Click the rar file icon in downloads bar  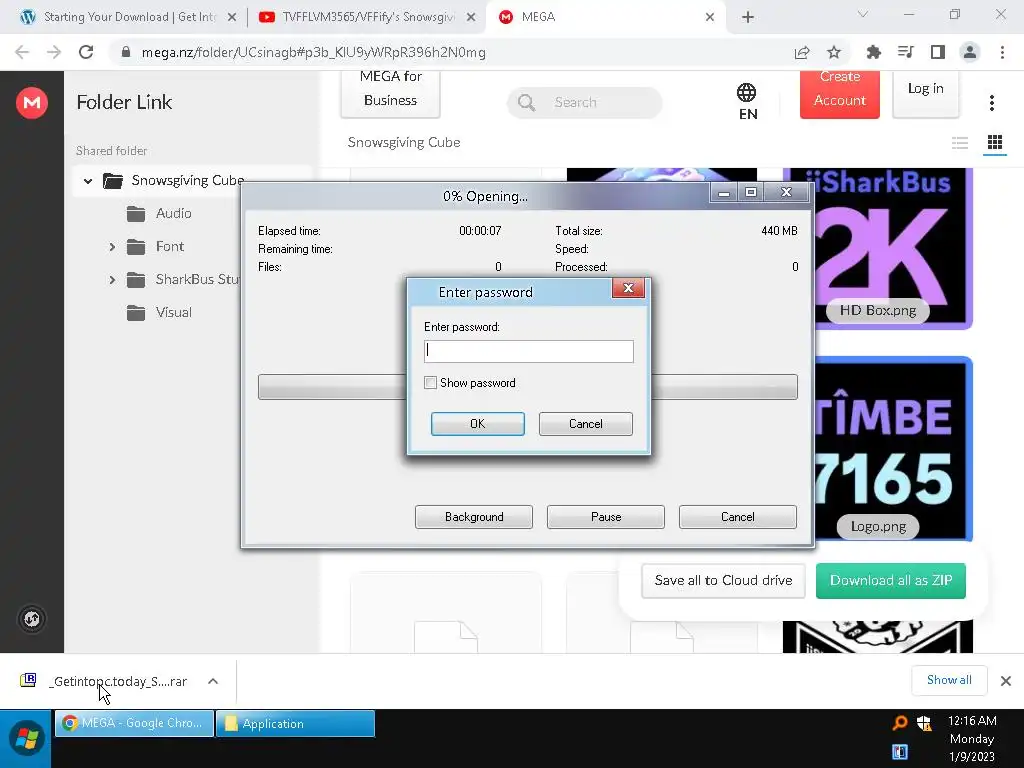[28, 680]
